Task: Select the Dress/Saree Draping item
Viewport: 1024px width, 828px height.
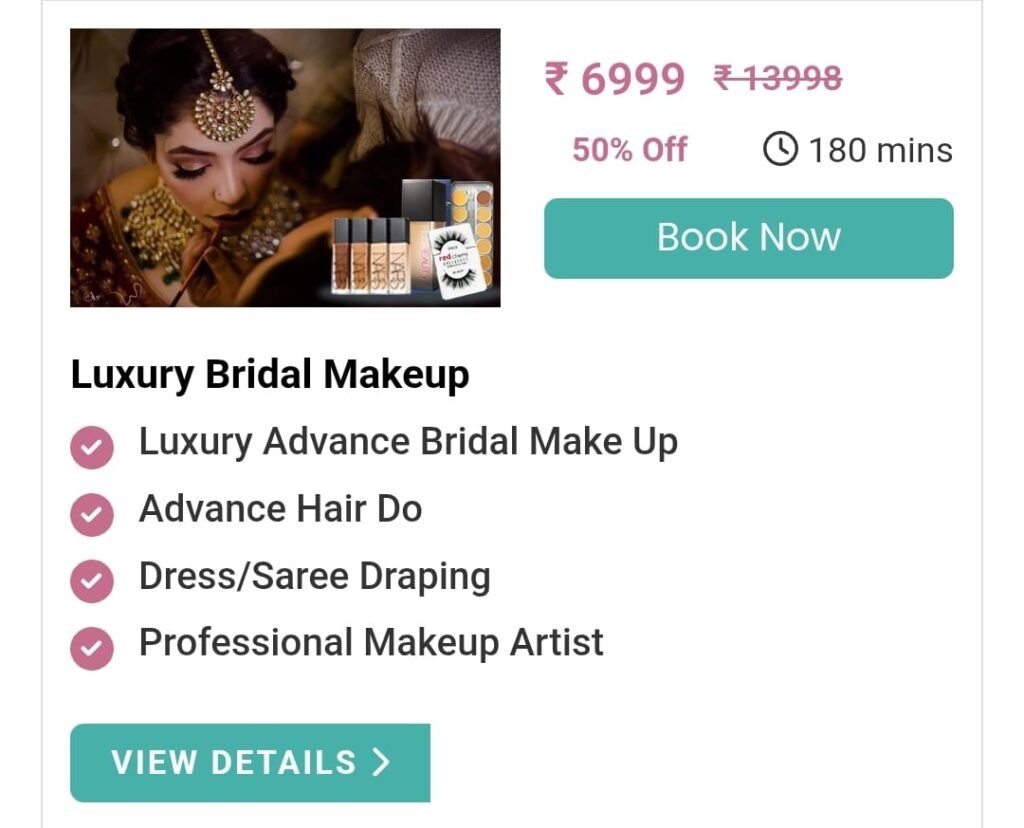Action: tap(315, 577)
